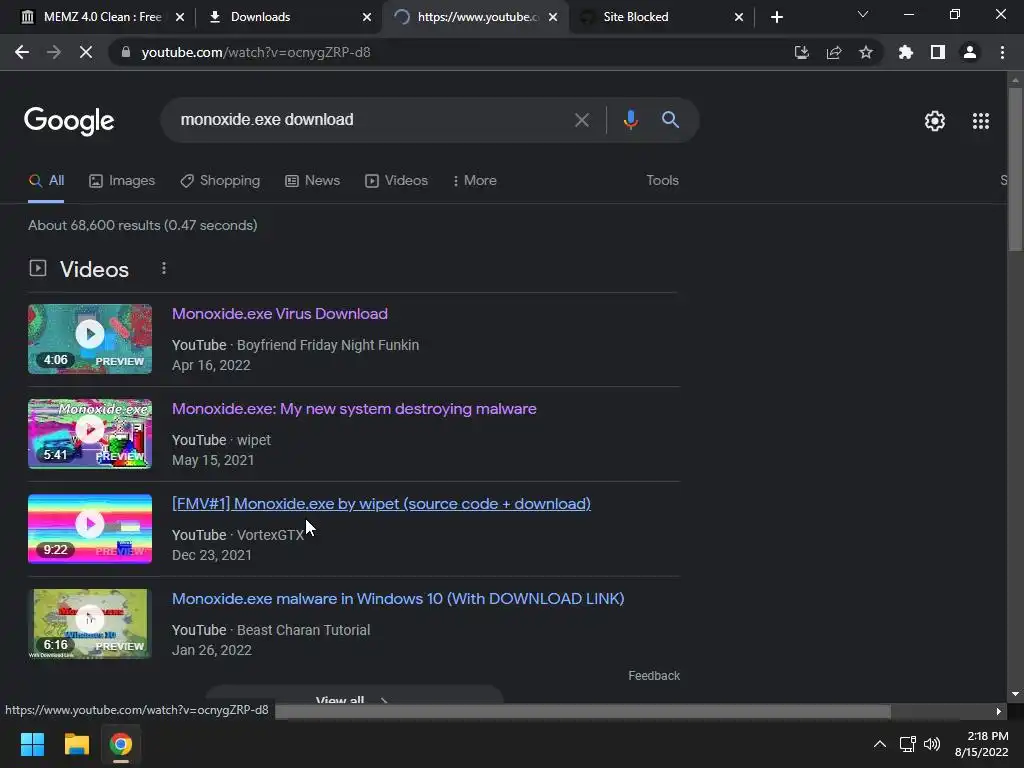The height and width of the screenshot is (768, 1024).
Task: Open the Google apps grid
Action: pos(980,121)
